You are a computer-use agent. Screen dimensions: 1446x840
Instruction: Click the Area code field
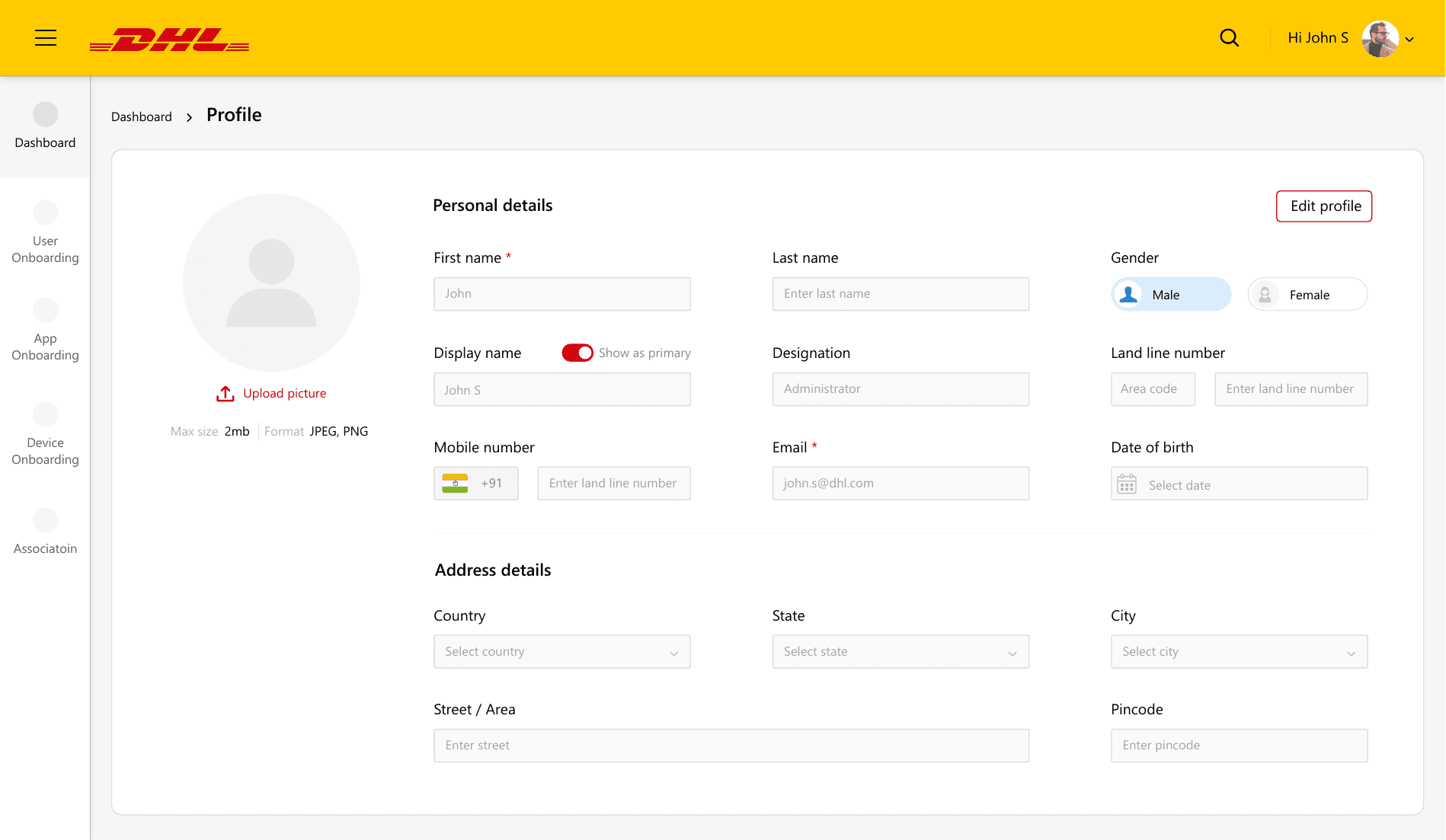coord(1153,389)
